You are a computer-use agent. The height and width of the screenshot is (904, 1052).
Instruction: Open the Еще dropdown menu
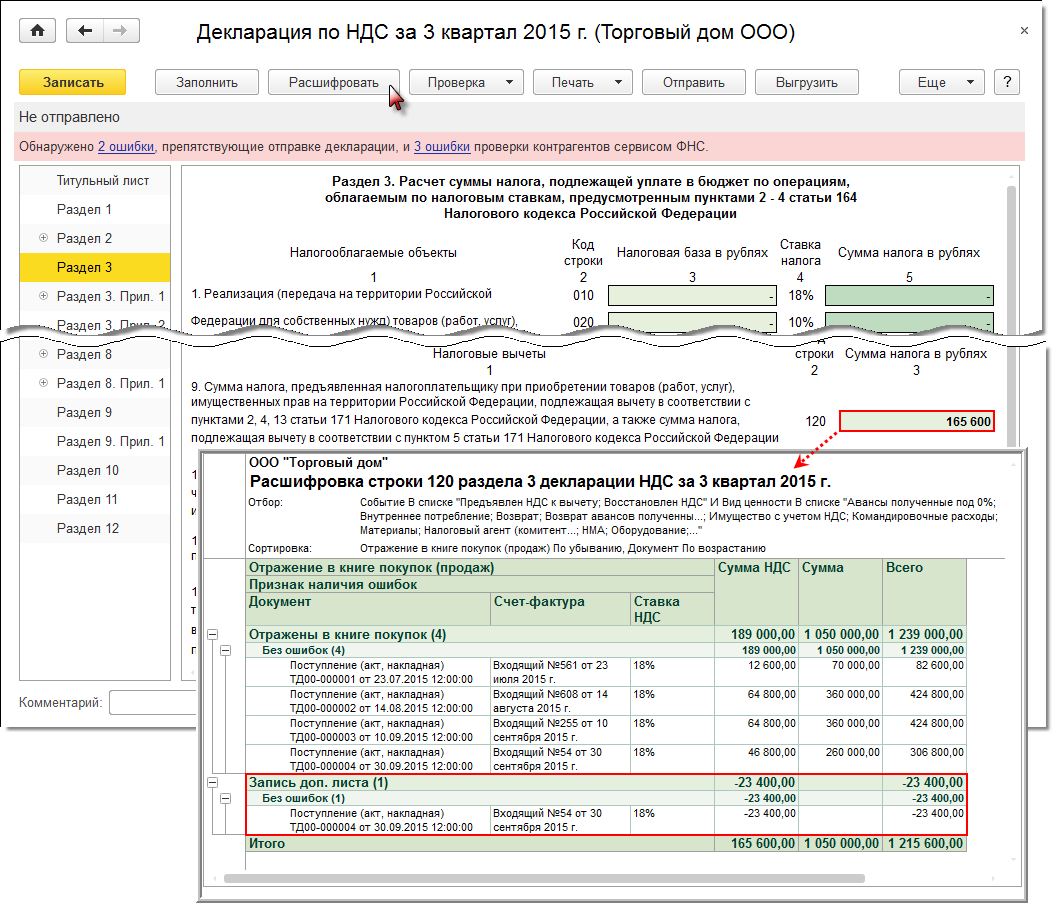941,82
